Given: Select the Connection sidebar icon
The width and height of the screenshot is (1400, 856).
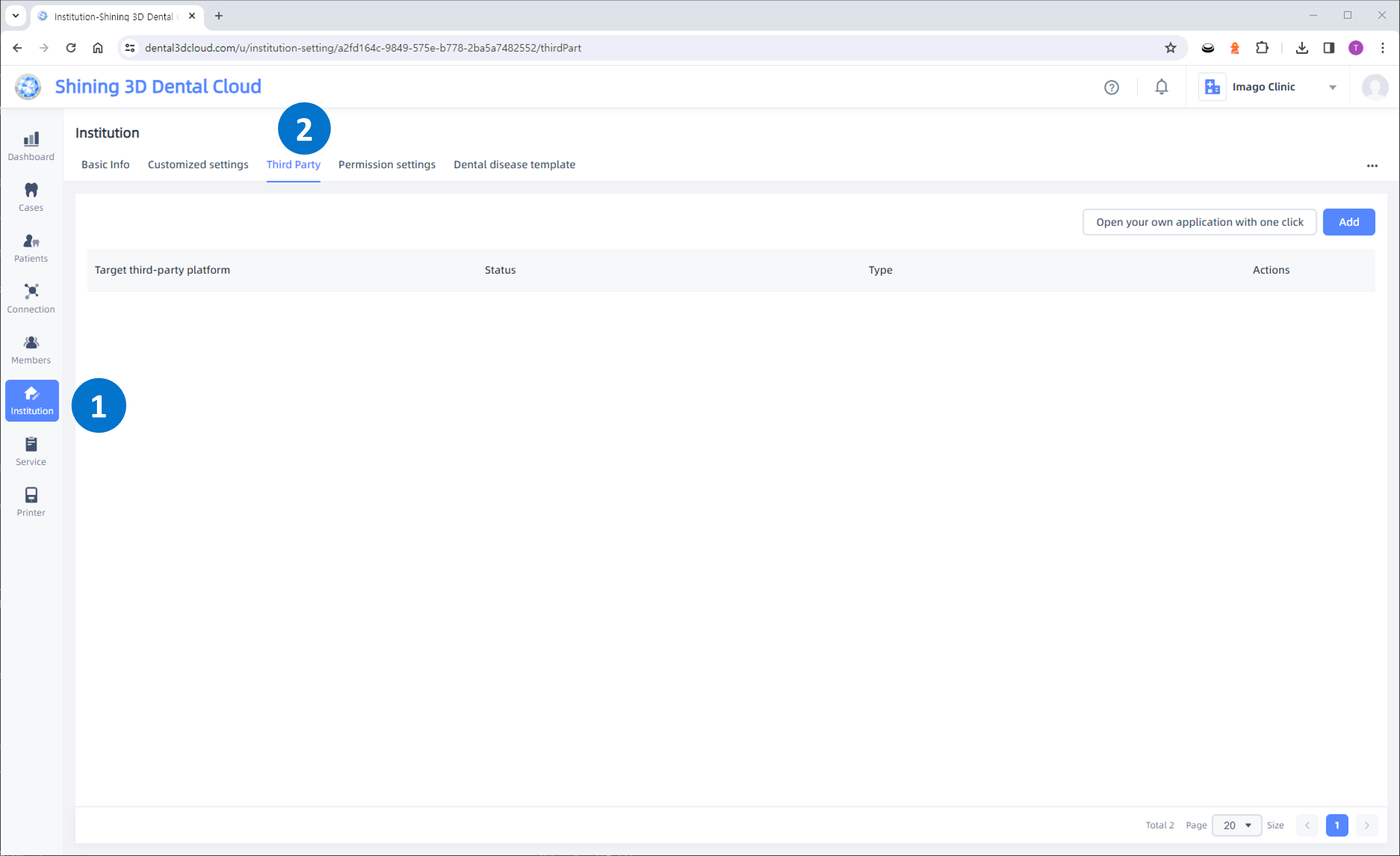Looking at the screenshot, I should [x=31, y=298].
